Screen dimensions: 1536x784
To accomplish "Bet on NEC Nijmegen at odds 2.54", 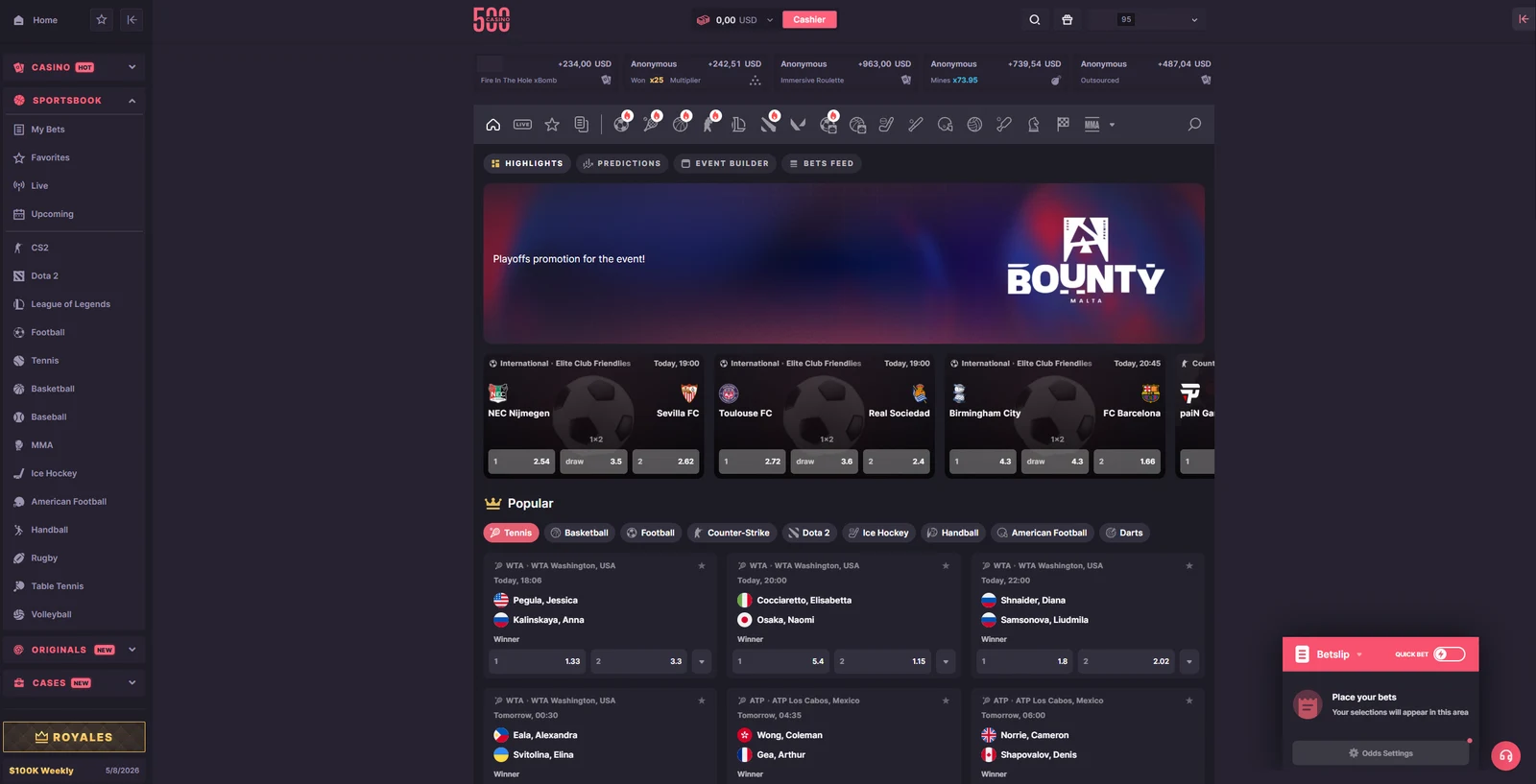I will tap(521, 462).
